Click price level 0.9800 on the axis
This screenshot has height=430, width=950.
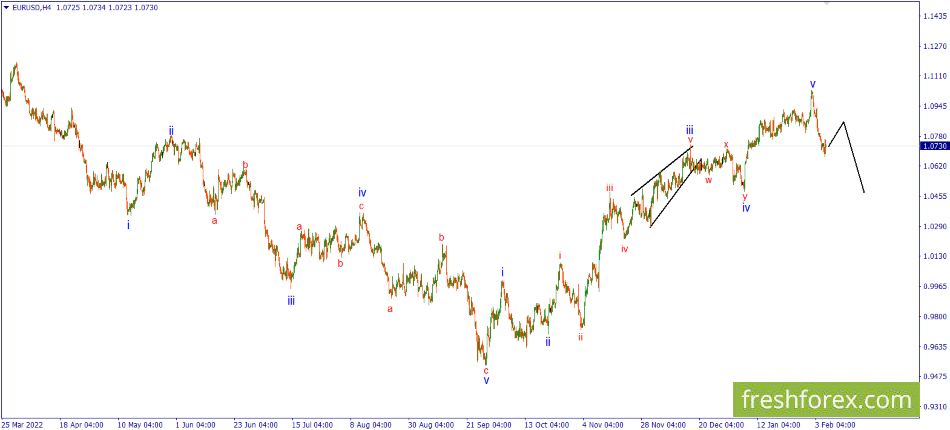[934, 317]
